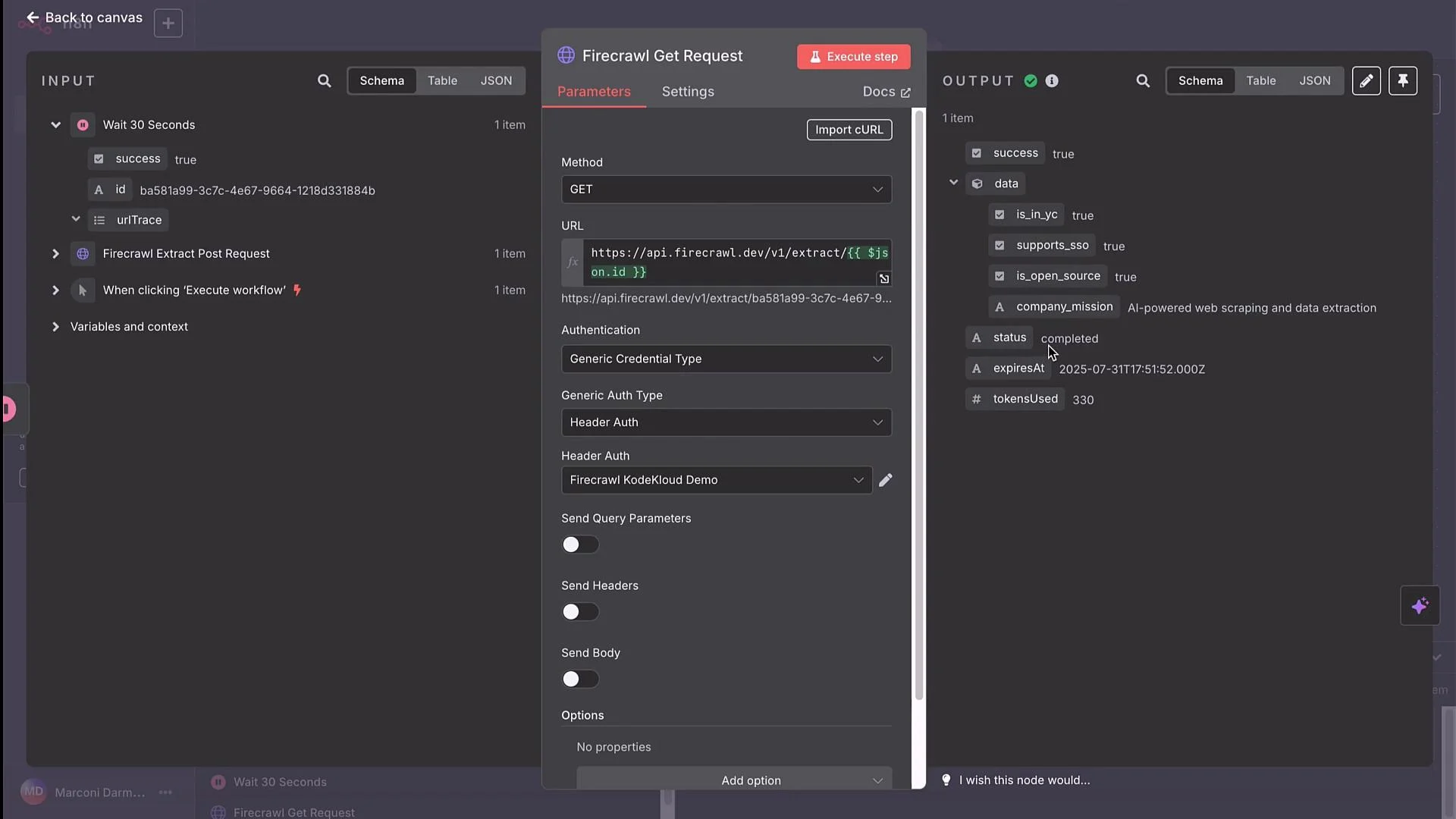This screenshot has height=819, width=1456.
Task: Click the output panel search icon
Action: (1143, 80)
